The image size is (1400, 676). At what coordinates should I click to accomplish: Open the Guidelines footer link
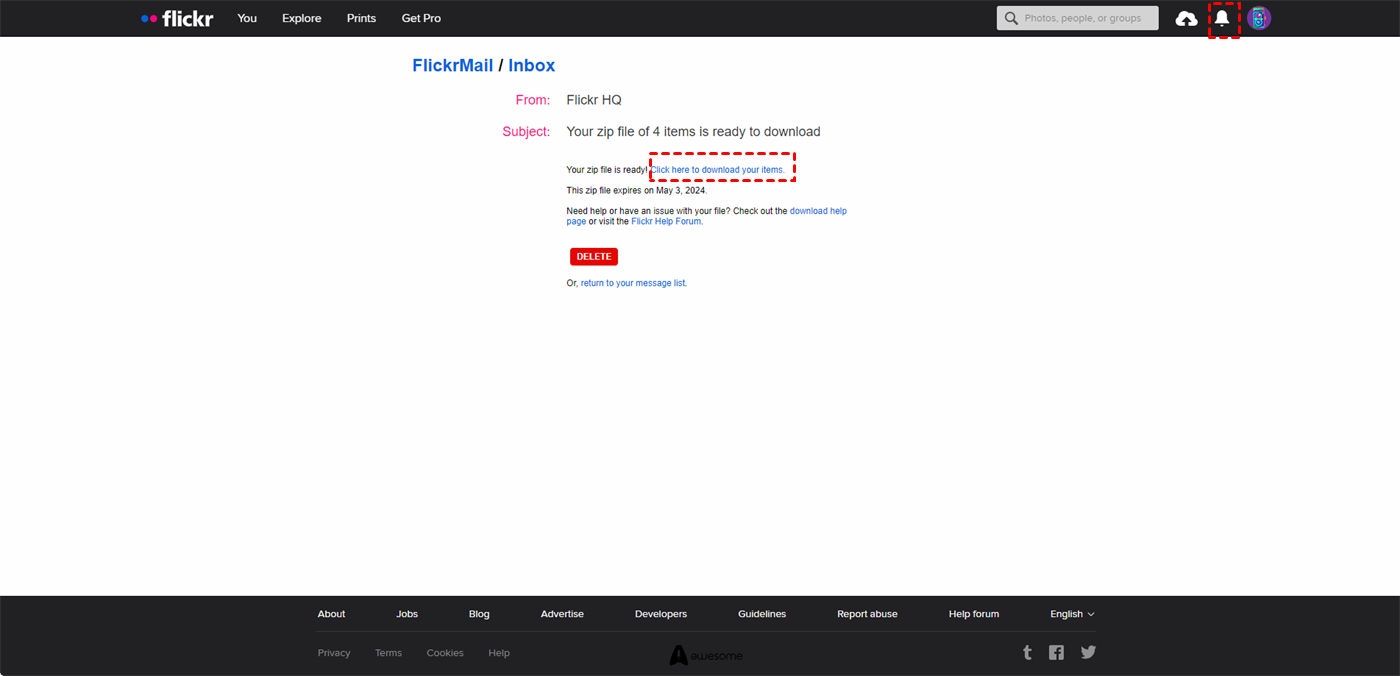pos(762,614)
